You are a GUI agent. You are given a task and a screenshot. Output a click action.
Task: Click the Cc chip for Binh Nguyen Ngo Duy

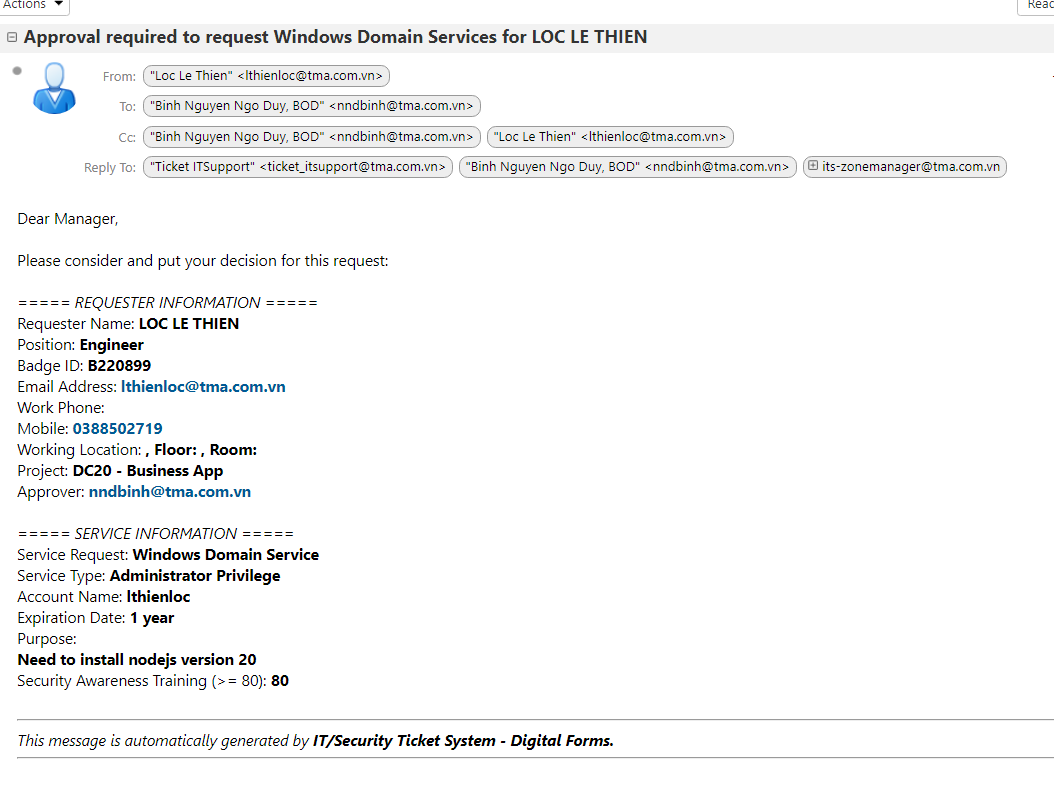coord(311,136)
